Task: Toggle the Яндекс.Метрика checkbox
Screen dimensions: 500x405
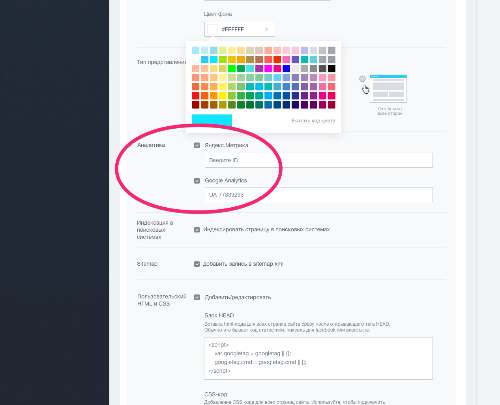Action: [197, 145]
